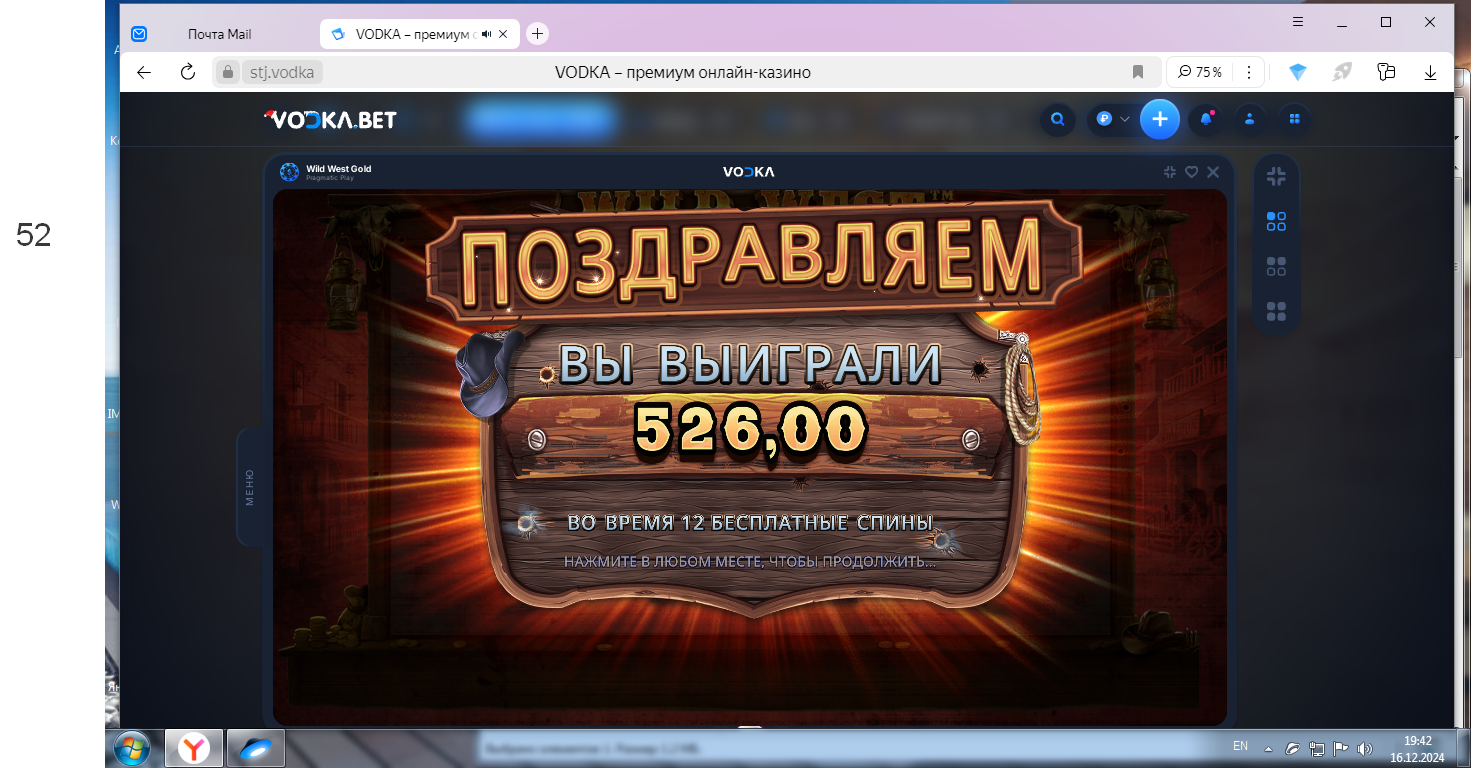Open the browser hamburger menu
This screenshot has width=1471, height=768.
pyautogui.click(x=1298, y=22)
